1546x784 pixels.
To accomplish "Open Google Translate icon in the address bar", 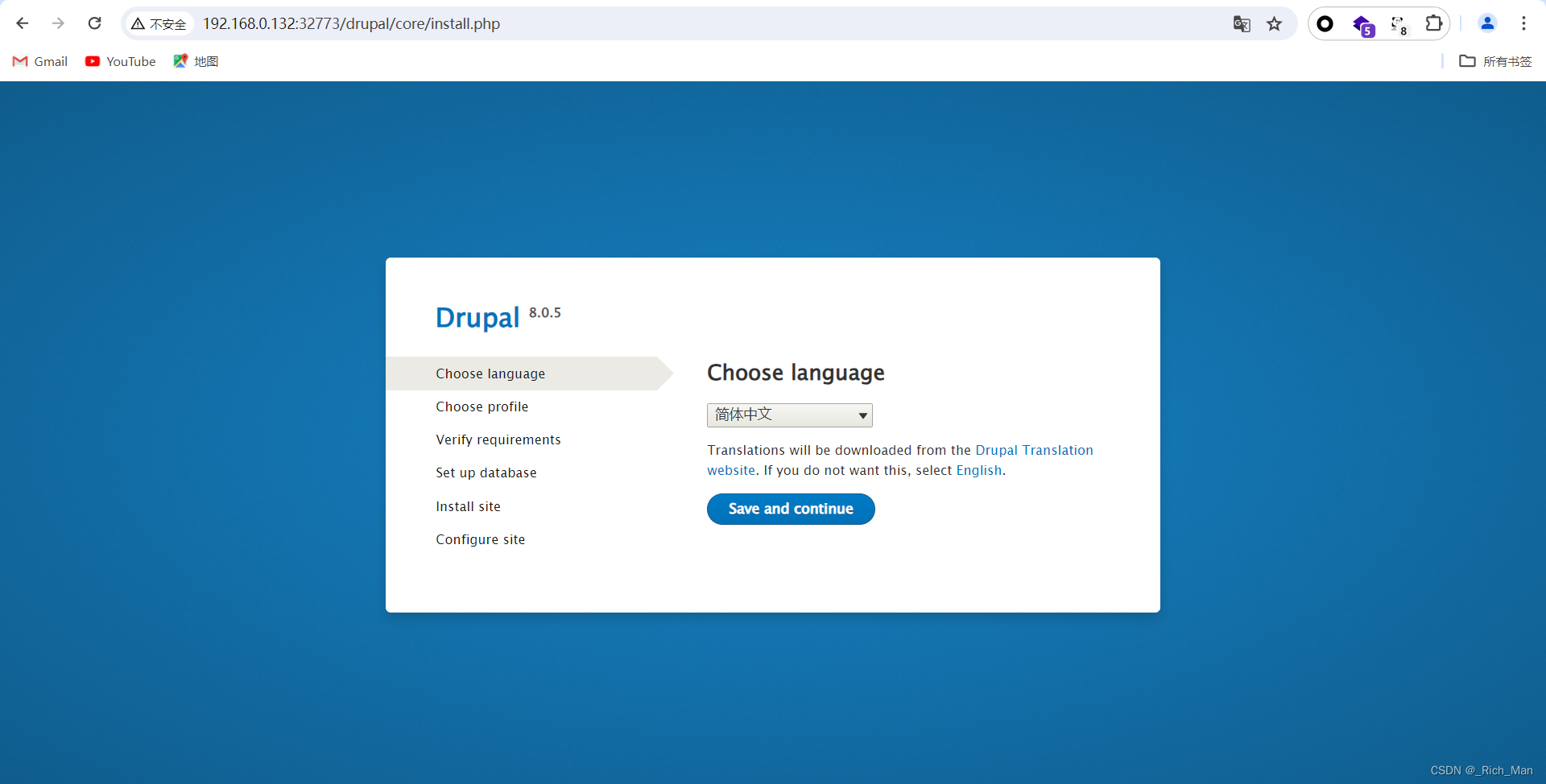I will click(1242, 23).
